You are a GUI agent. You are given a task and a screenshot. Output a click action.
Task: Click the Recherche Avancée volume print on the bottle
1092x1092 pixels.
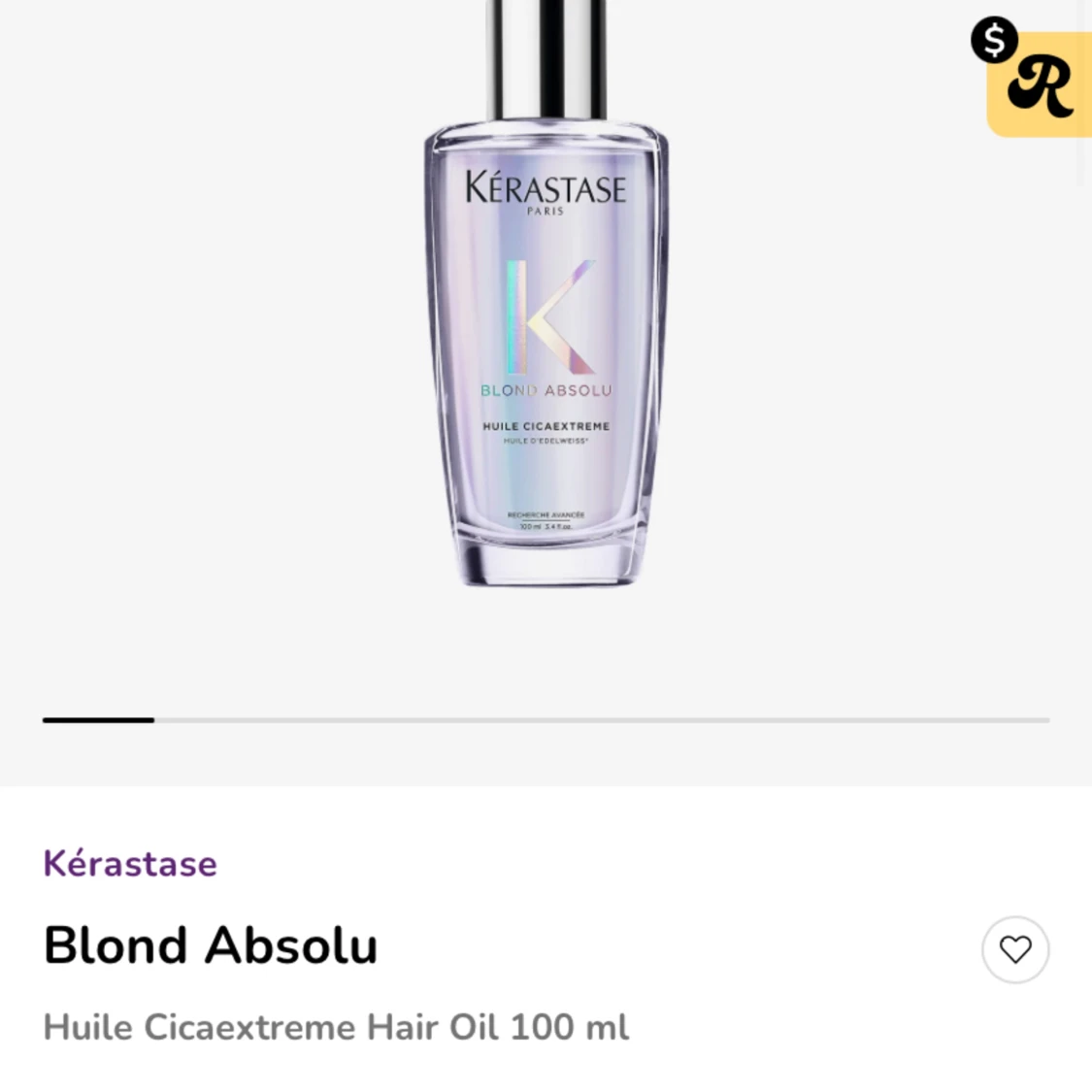click(x=546, y=521)
